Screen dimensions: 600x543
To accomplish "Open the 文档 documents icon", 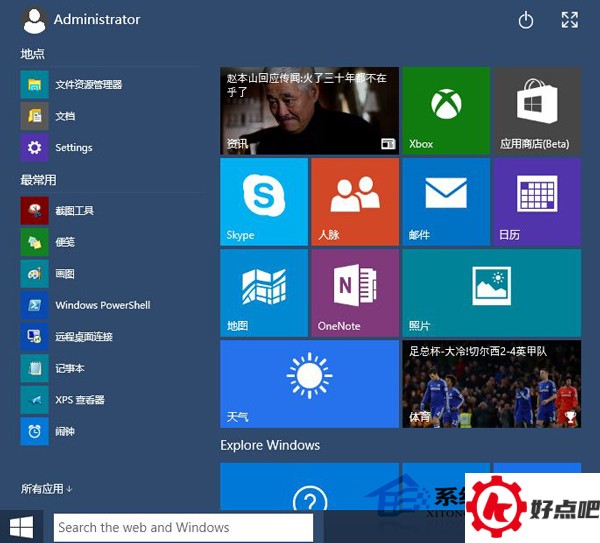I will click(x=34, y=116).
